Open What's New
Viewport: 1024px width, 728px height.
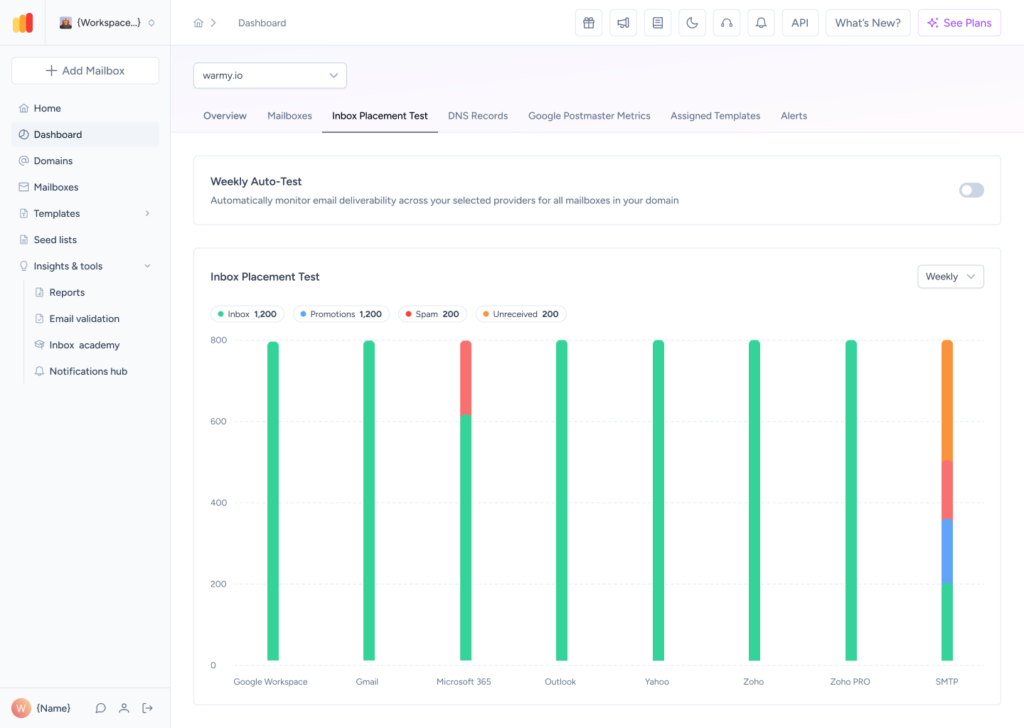tap(866, 22)
